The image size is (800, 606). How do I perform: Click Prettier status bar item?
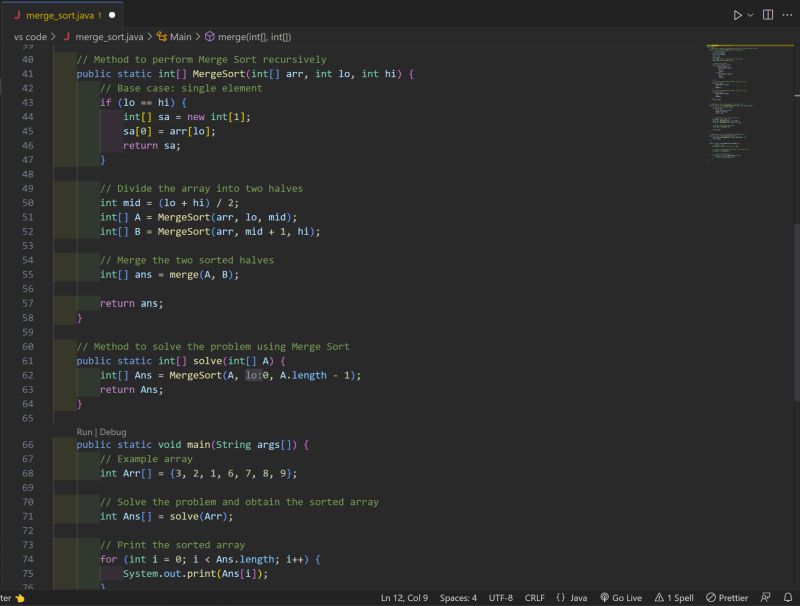[727, 598]
